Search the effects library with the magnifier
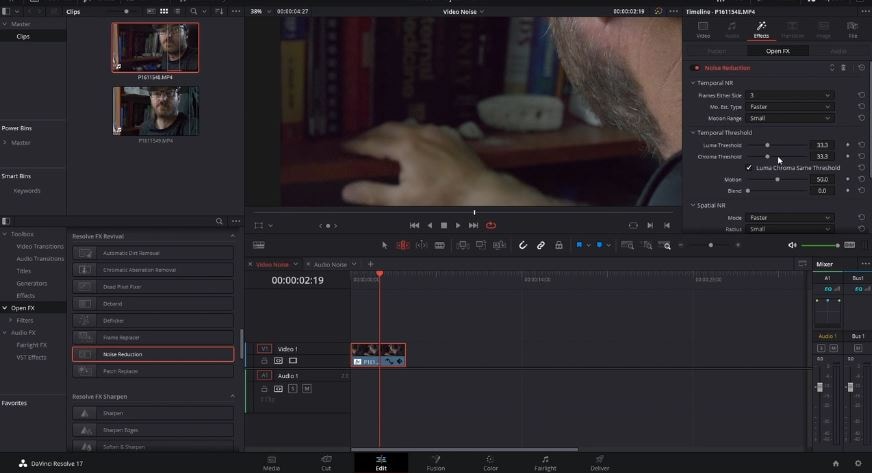Viewport: 872px width, 474px height. click(x=219, y=221)
